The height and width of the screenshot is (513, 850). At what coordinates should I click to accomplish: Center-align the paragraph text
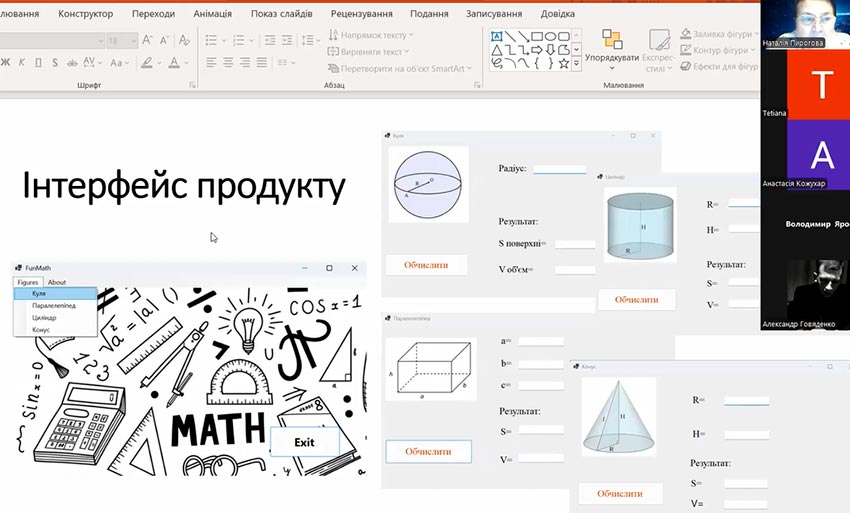229,62
